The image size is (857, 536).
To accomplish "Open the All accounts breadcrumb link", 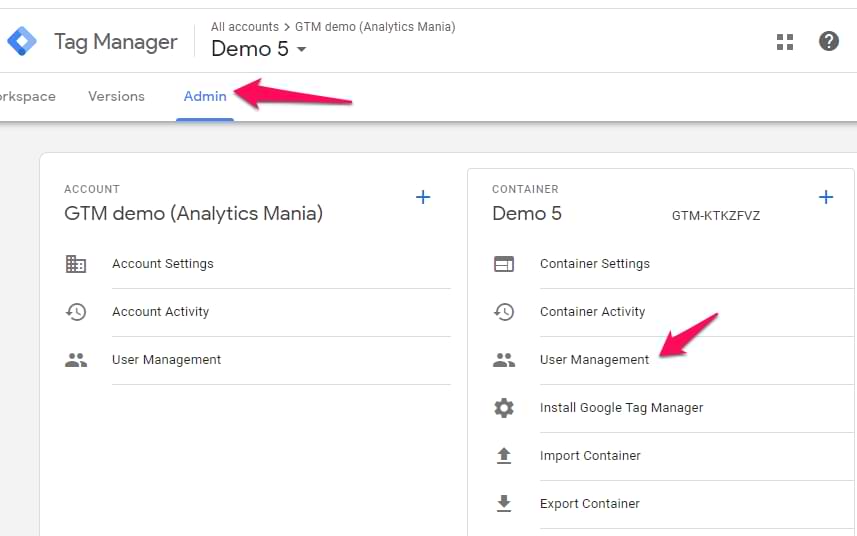I will pos(244,27).
